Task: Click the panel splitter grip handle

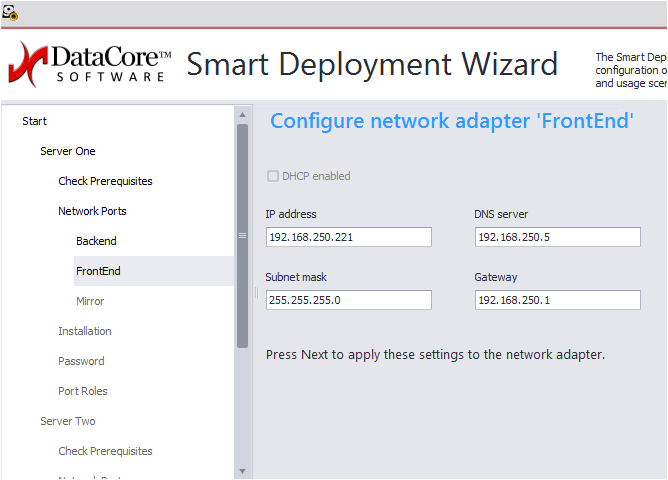Action: pyautogui.click(x=256, y=292)
